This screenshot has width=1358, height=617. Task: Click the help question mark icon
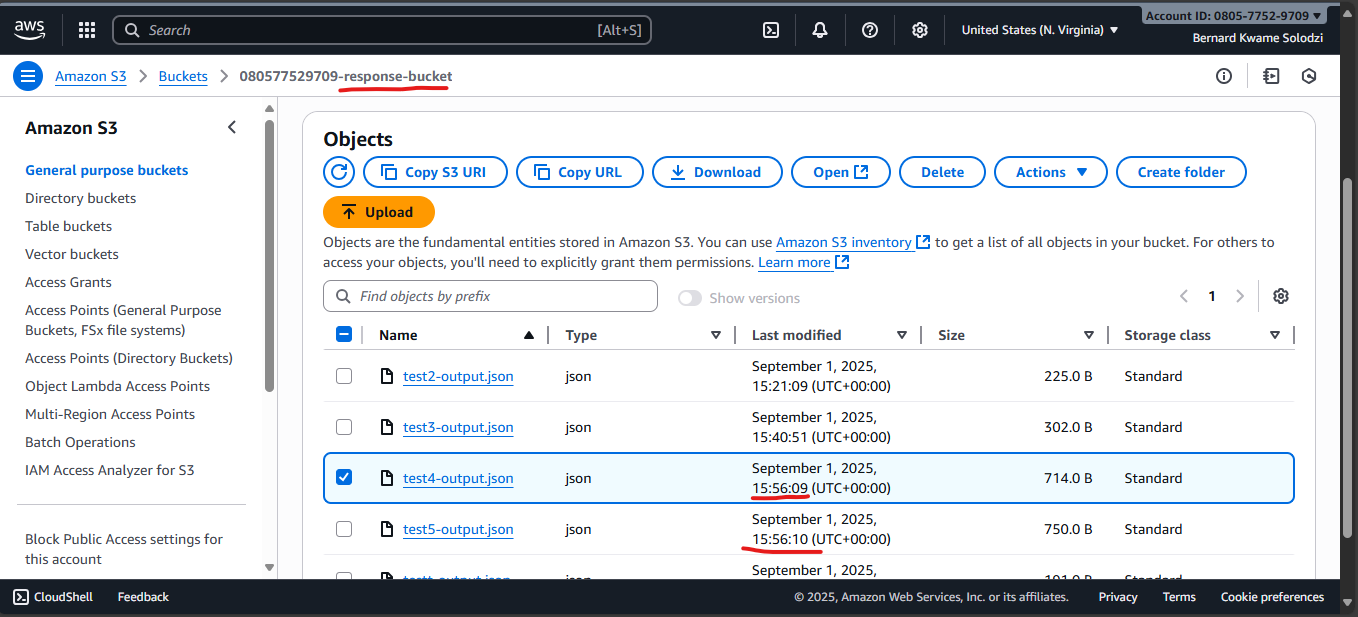[x=870, y=30]
